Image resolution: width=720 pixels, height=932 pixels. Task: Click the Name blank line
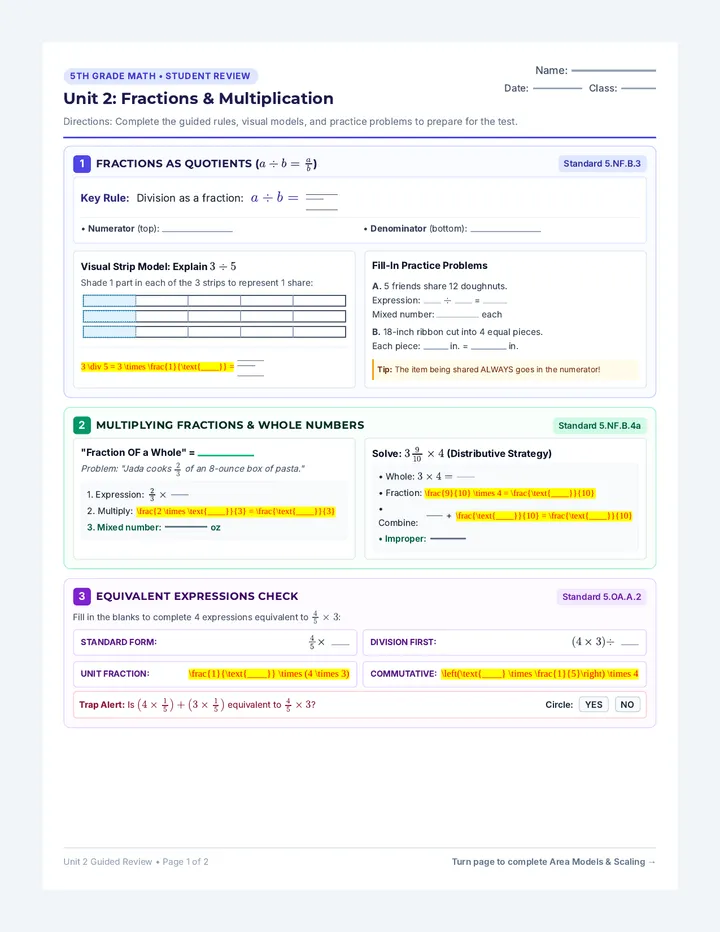[614, 71]
